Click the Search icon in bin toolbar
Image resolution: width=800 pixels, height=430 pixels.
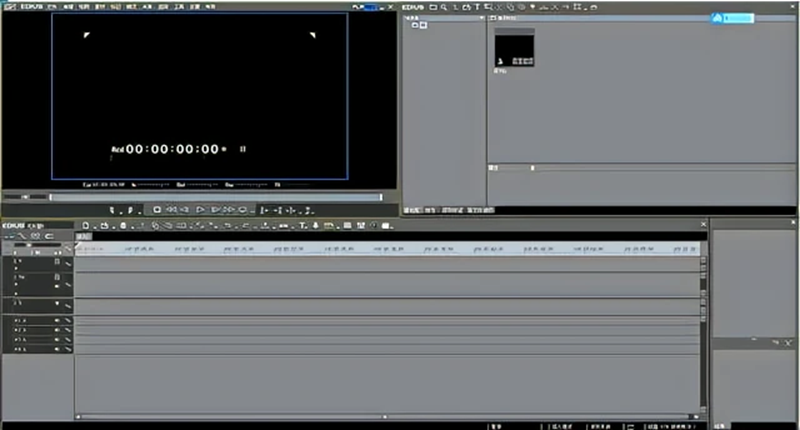pyautogui.click(x=443, y=6)
